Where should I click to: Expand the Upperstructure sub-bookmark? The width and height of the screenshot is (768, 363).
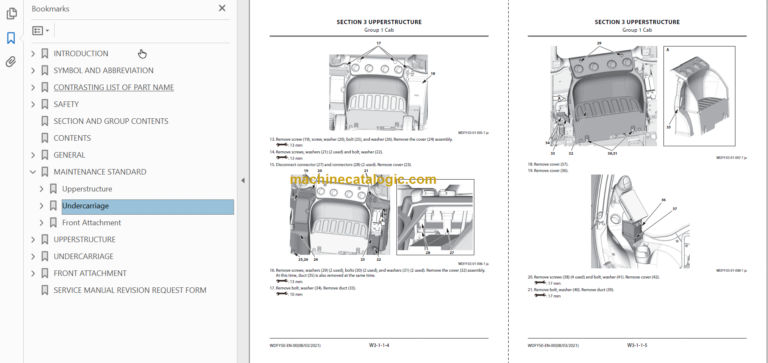point(42,189)
